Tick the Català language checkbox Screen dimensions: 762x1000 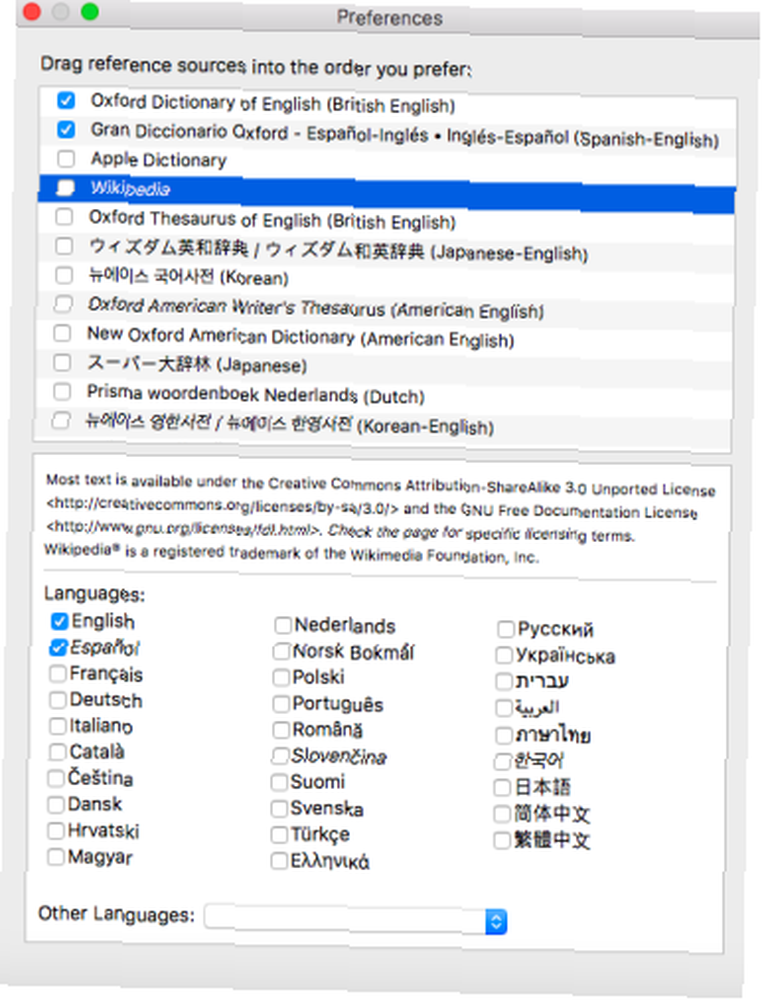(57, 752)
